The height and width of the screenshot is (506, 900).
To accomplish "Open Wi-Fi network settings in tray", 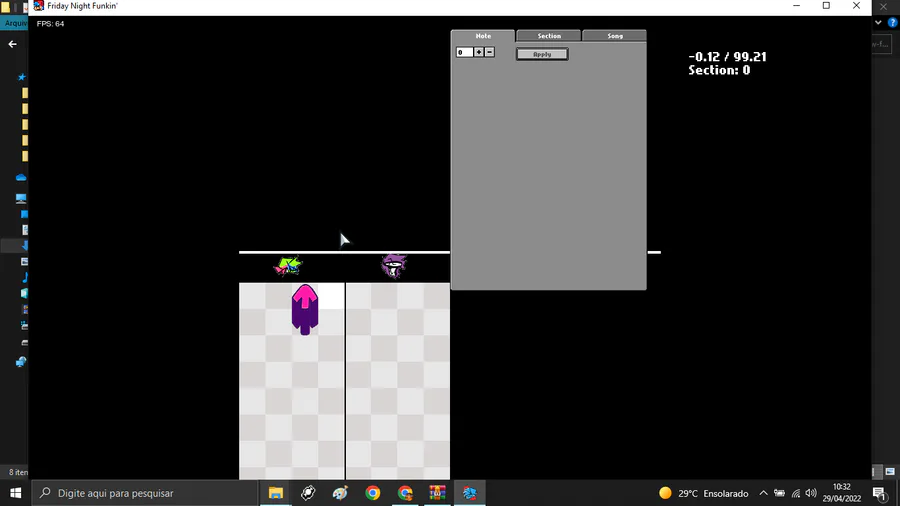I will tap(796, 493).
